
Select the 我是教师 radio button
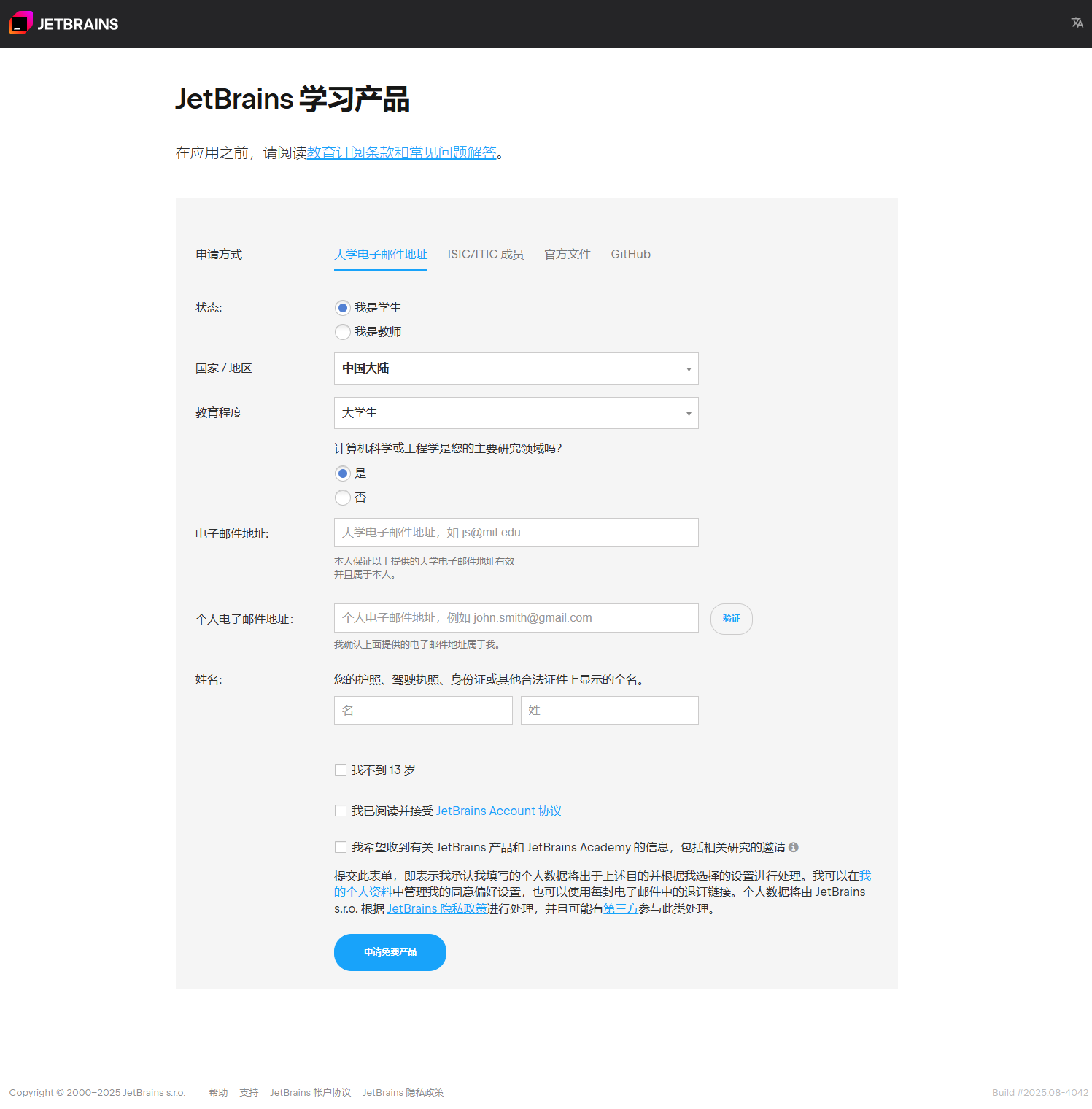(x=343, y=332)
